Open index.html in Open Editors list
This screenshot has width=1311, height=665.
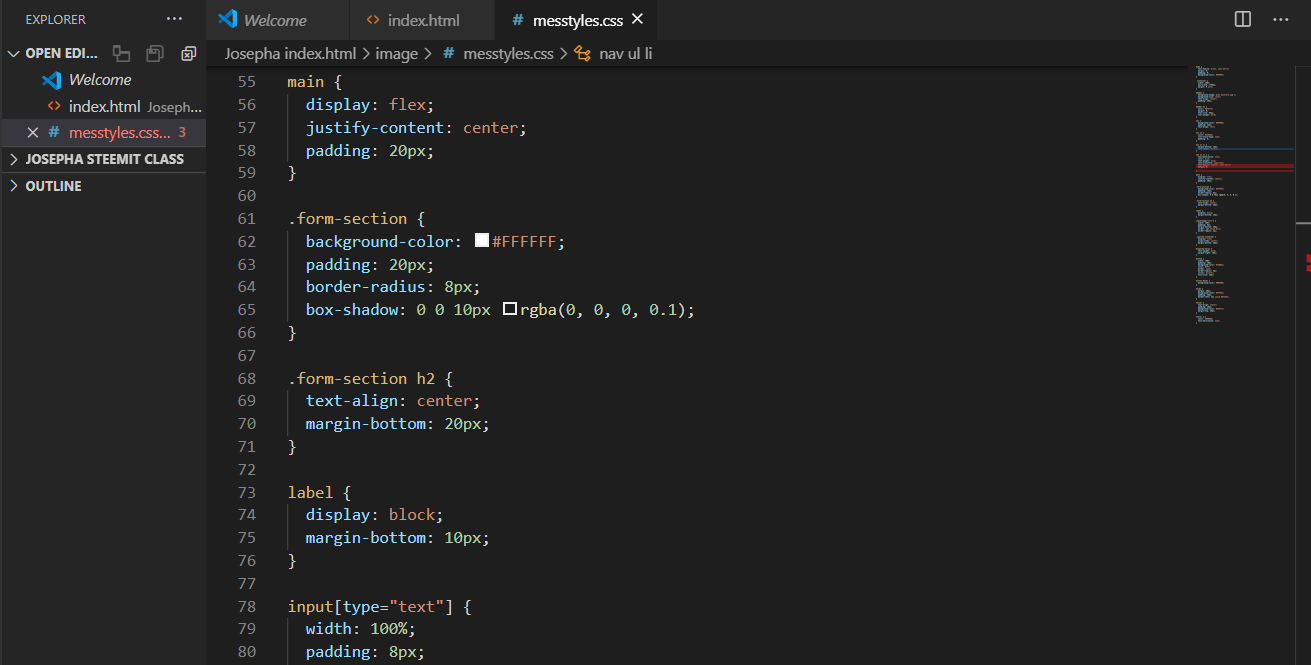click(103, 106)
